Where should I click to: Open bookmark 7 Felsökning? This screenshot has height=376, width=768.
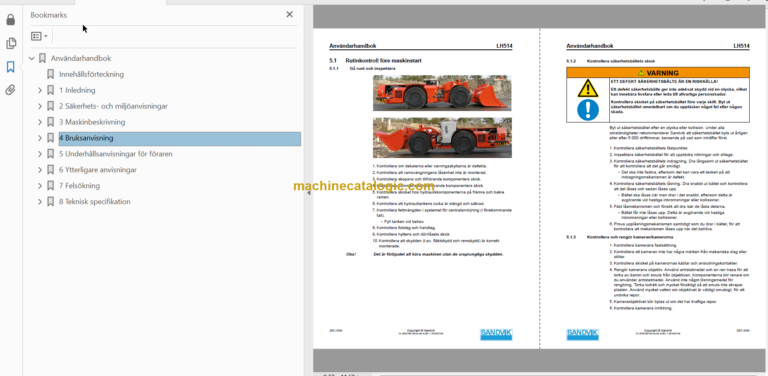[x=79, y=186]
